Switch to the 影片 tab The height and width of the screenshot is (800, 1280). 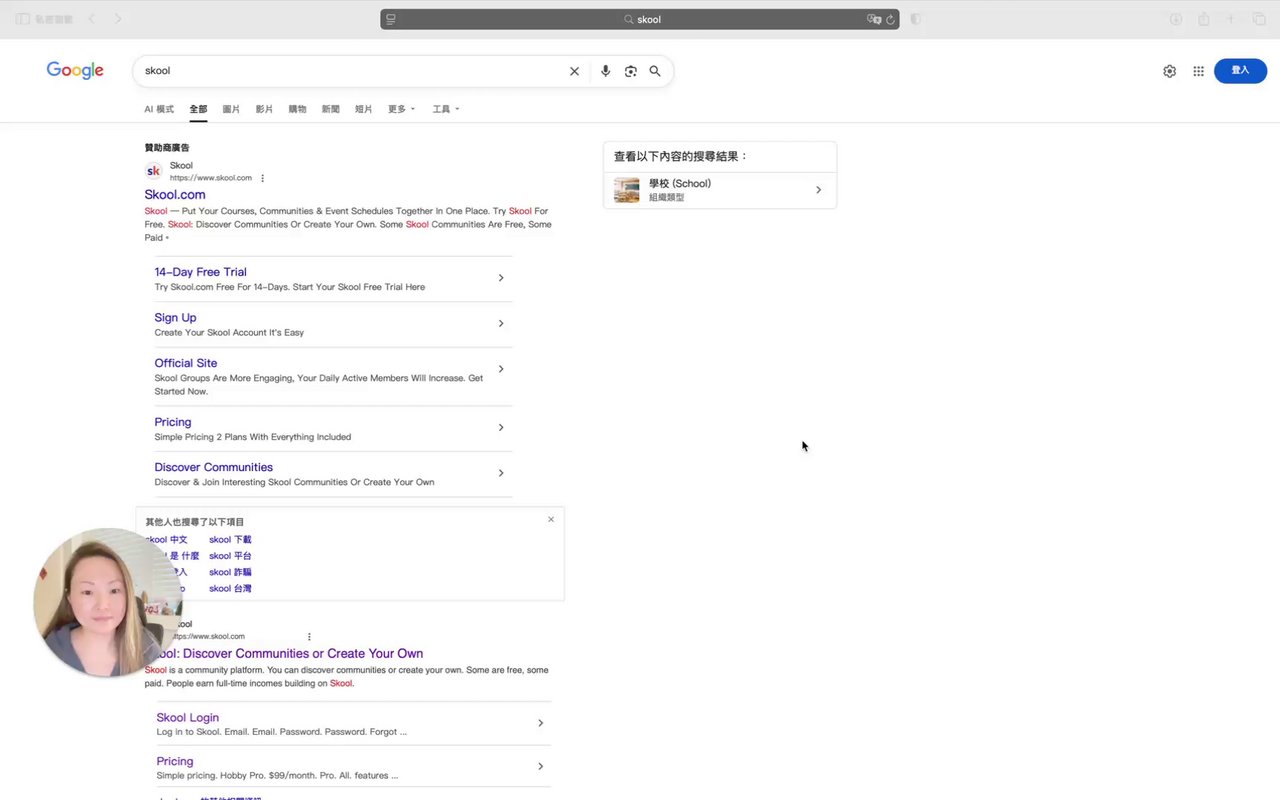pyautogui.click(x=264, y=109)
